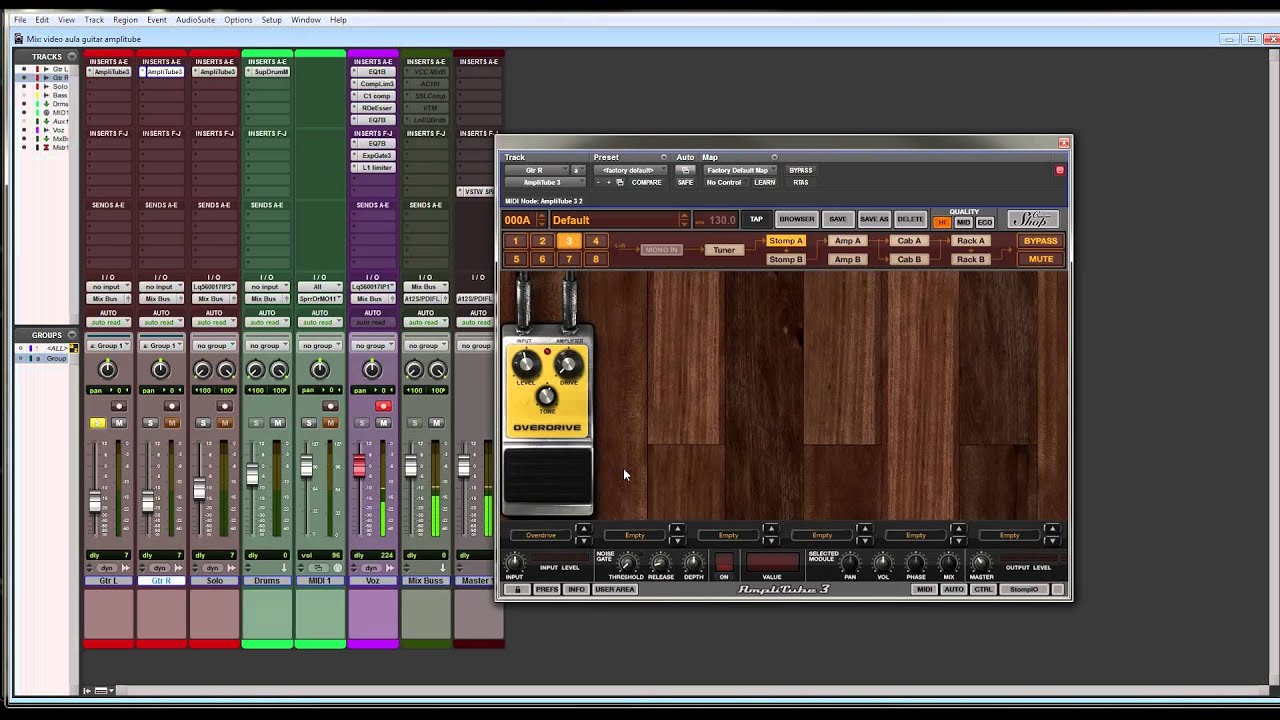Open the Overdrive stomp slot selector

tap(541, 535)
